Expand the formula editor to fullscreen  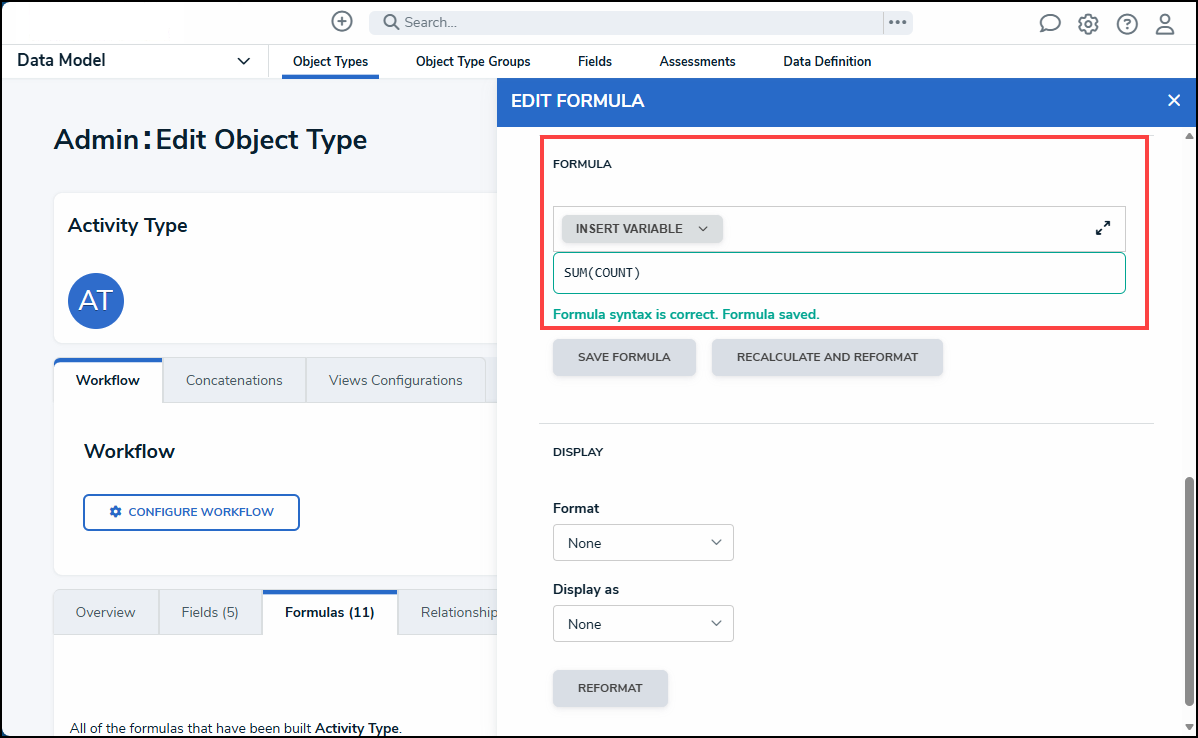1103,228
